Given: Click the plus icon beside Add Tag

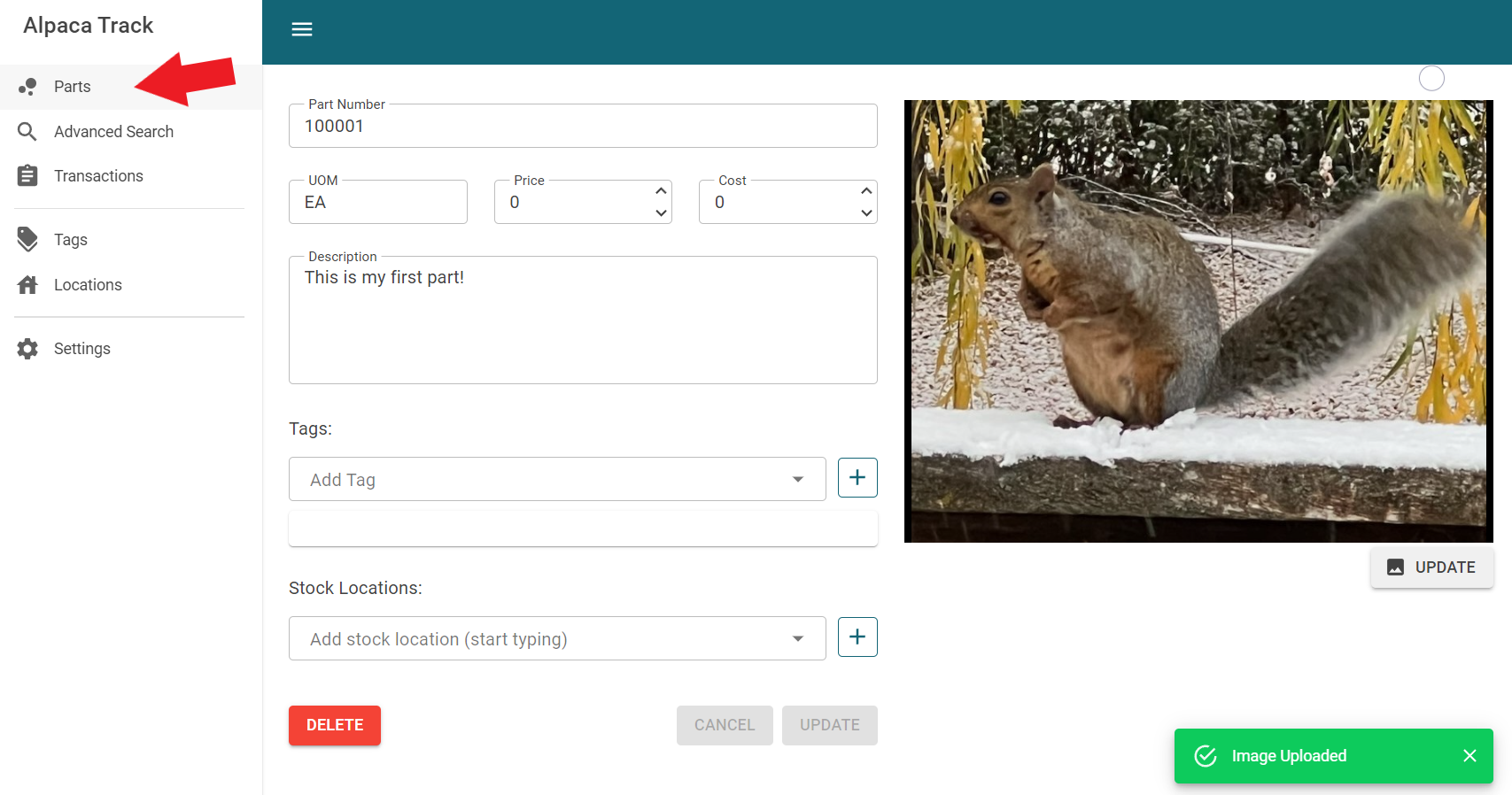Looking at the screenshot, I should pyautogui.click(x=857, y=478).
